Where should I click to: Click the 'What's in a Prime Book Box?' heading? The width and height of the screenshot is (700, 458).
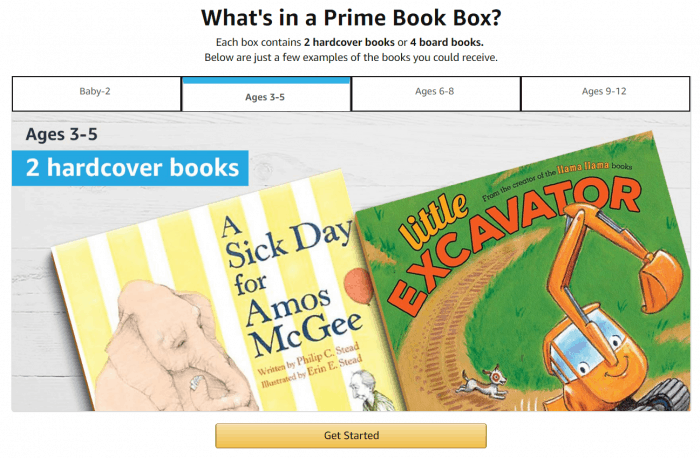click(x=351, y=18)
